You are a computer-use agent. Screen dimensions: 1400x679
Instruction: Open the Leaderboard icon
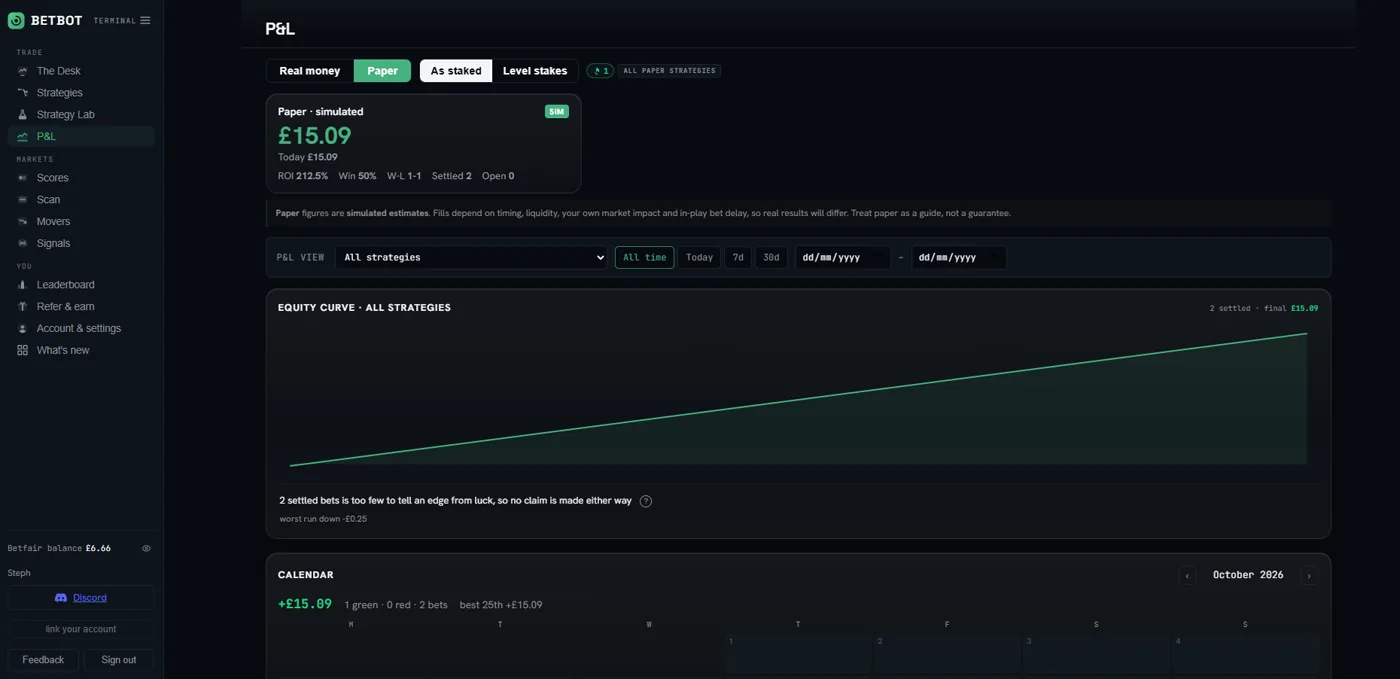[x=23, y=285]
